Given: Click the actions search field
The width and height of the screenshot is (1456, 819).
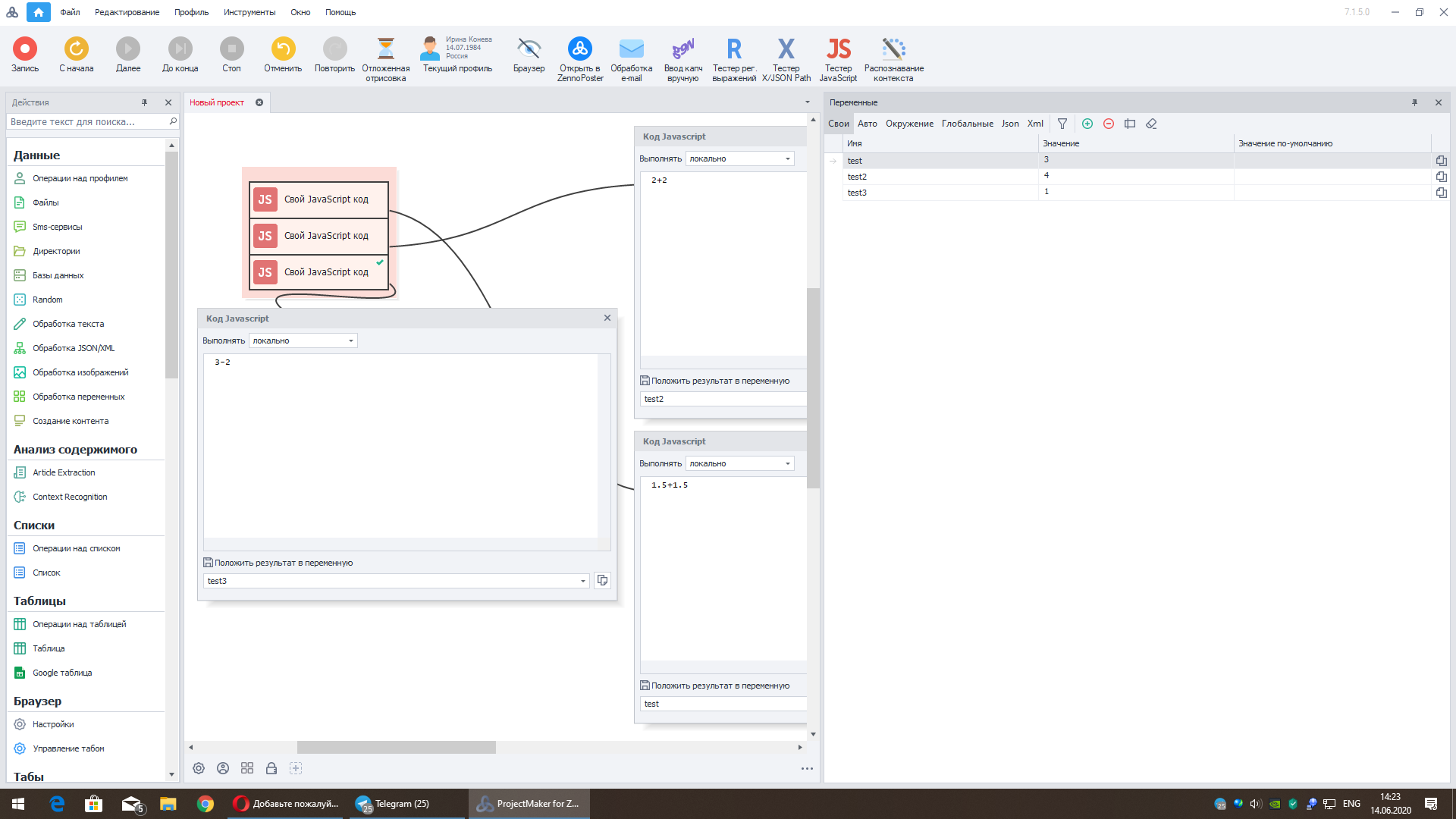Looking at the screenshot, I should (88, 121).
